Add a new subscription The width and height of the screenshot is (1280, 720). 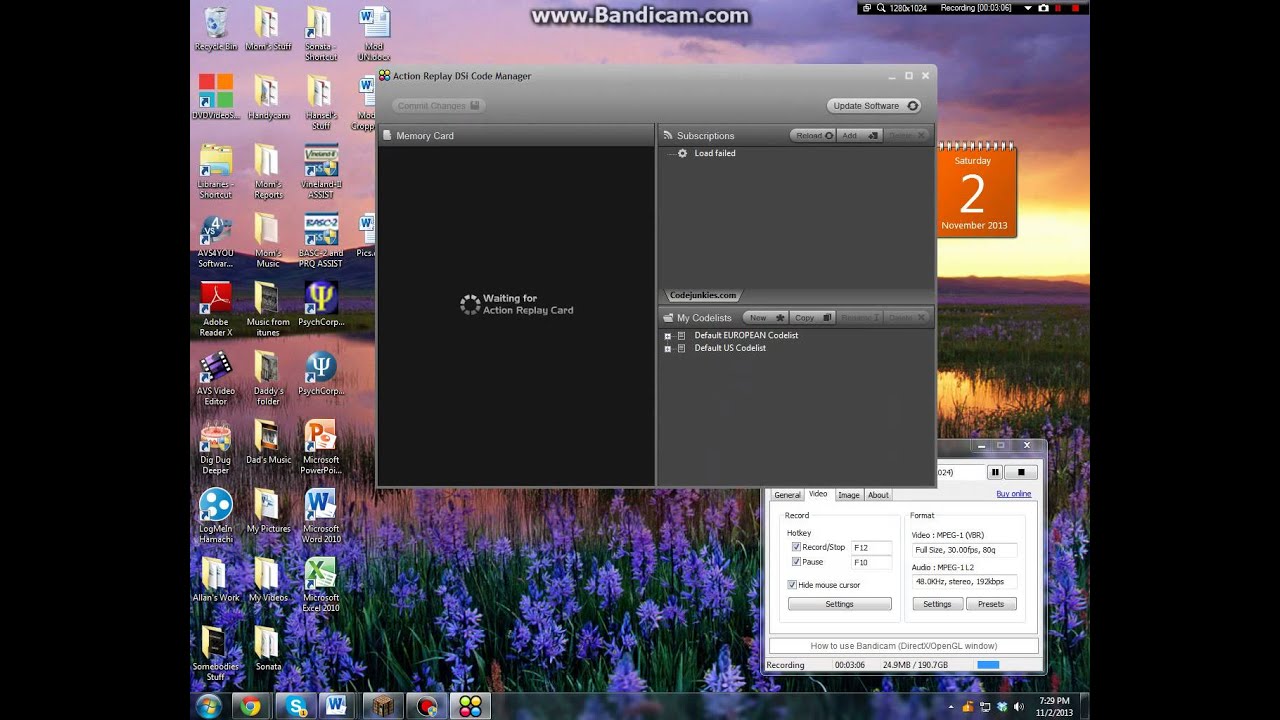click(x=859, y=135)
